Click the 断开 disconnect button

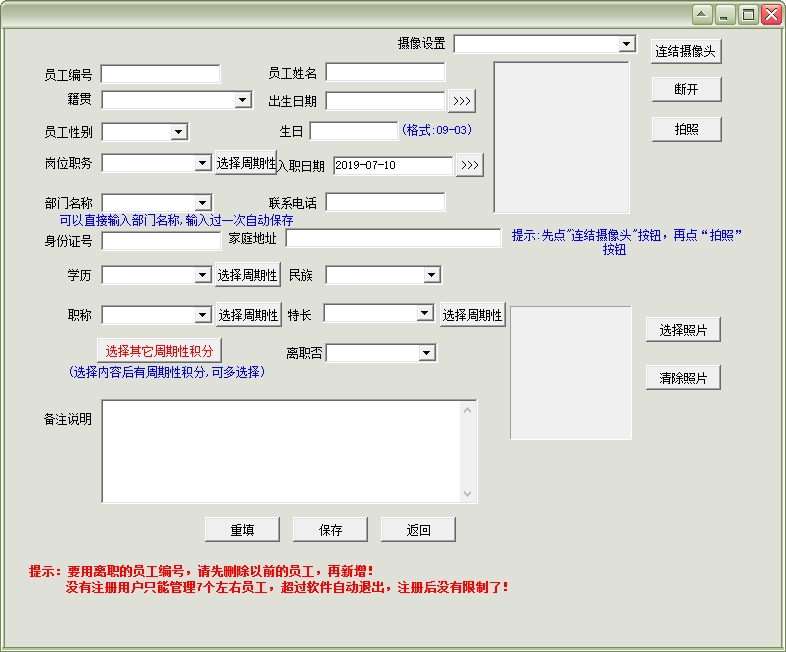point(686,89)
